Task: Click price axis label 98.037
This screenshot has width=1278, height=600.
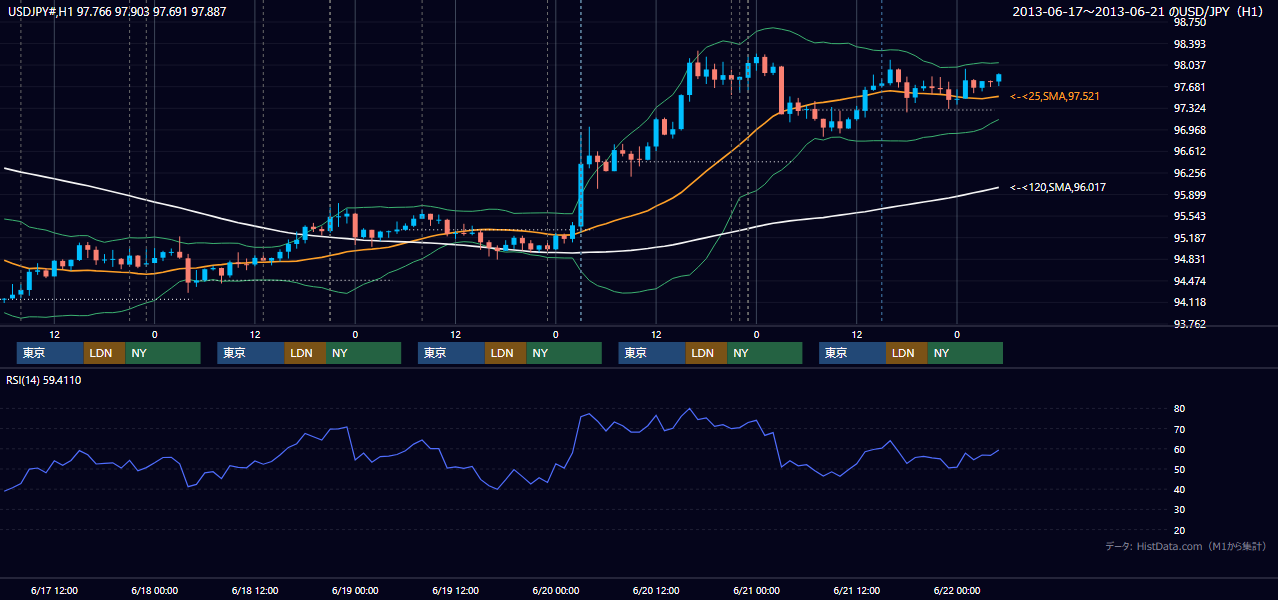Action: [x=1190, y=65]
